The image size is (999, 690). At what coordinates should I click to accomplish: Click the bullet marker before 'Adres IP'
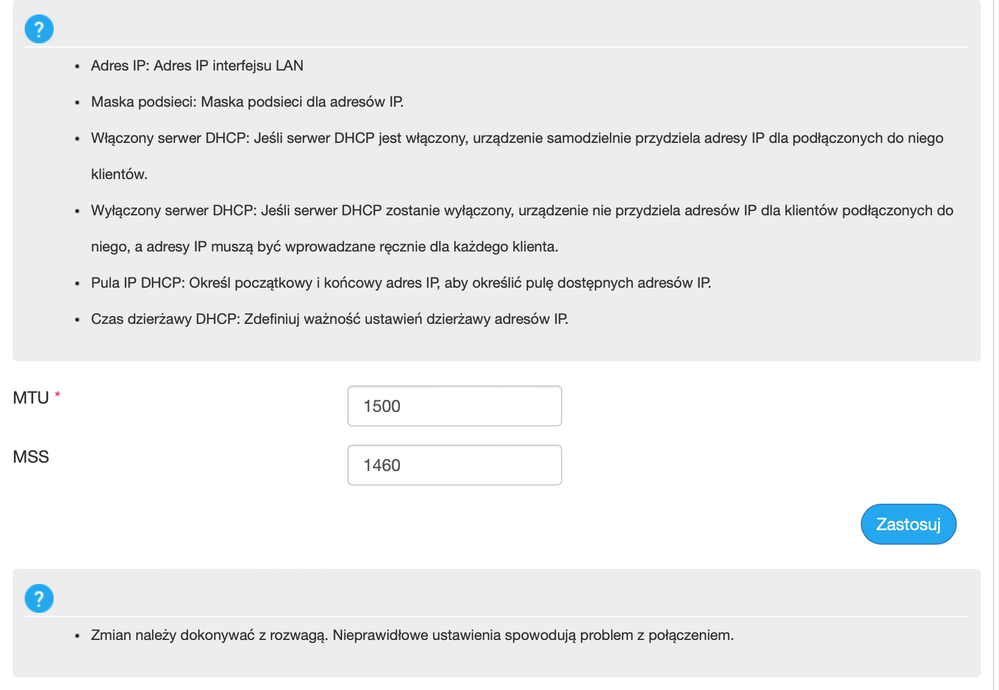click(77, 66)
